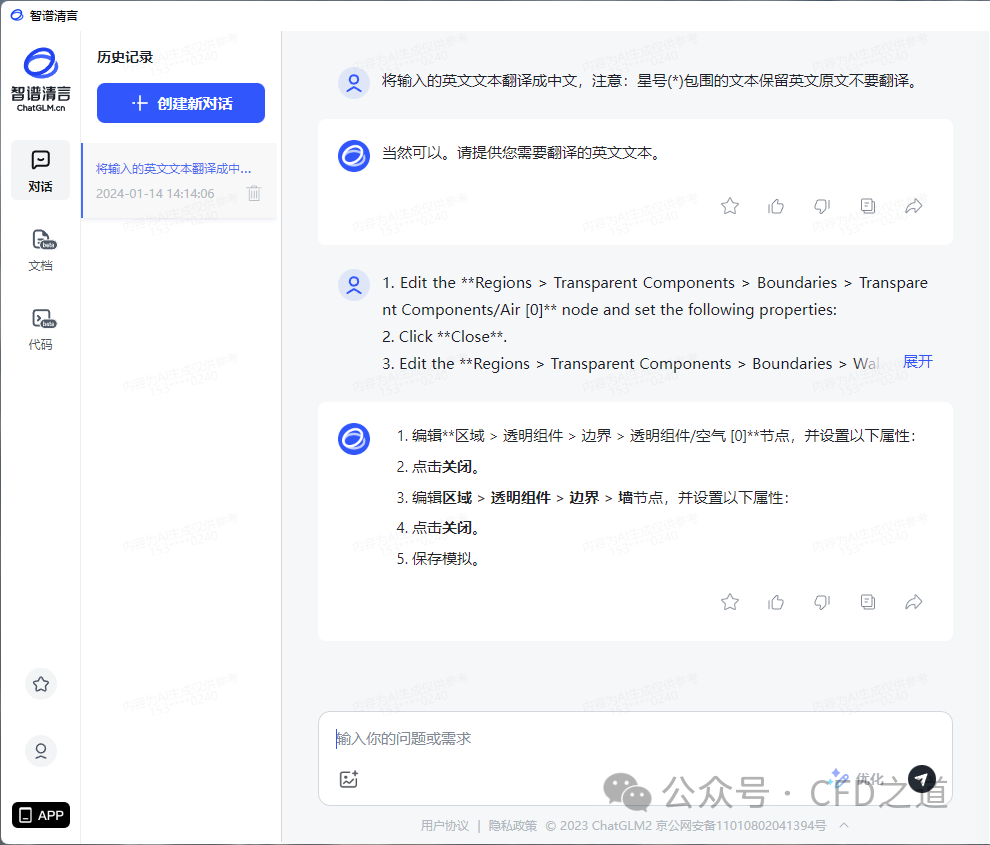Image resolution: width=990 pixels, height=845 pixels.
Task: Share the translated reply ending 保存模拟
Action: (x=914, y=602)
